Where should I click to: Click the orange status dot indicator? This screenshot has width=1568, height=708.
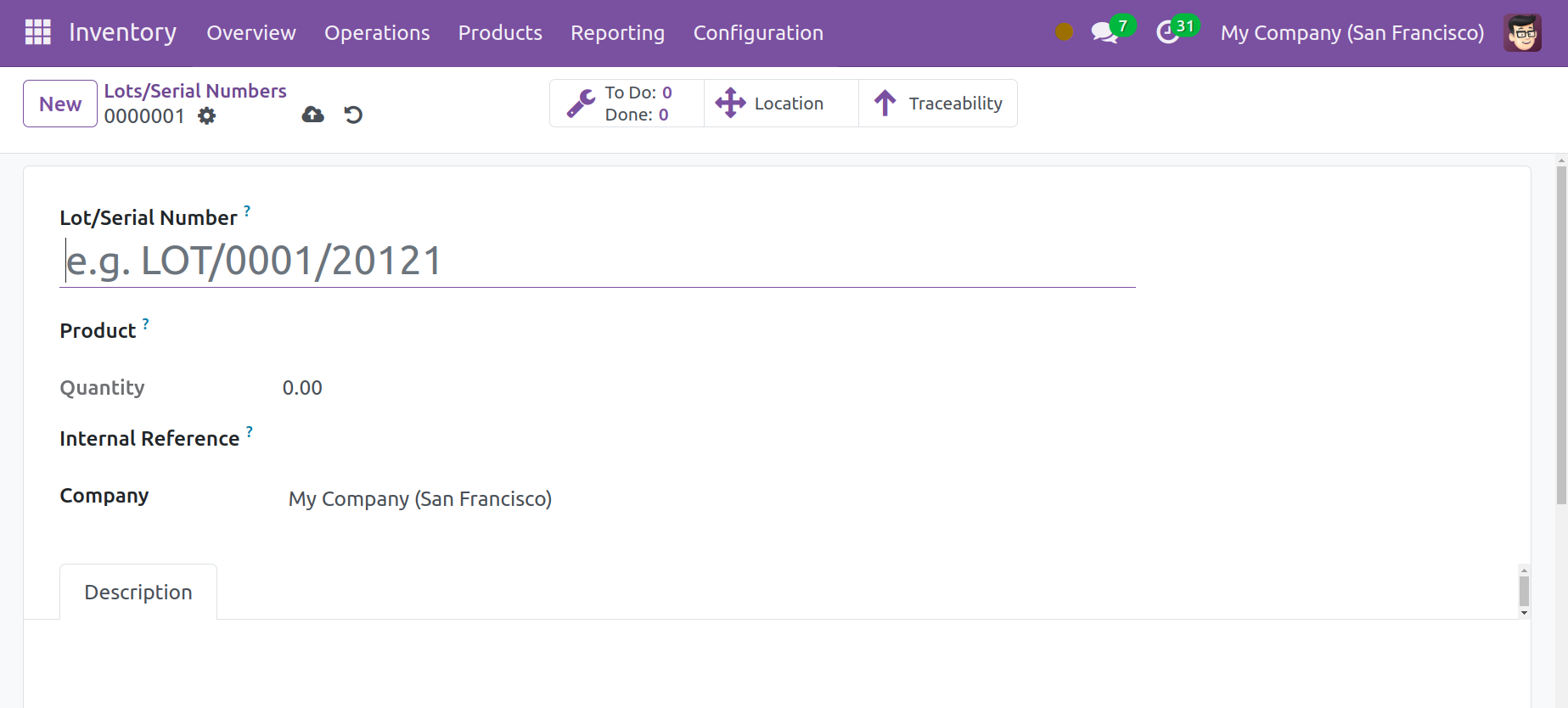(1064, 32)
